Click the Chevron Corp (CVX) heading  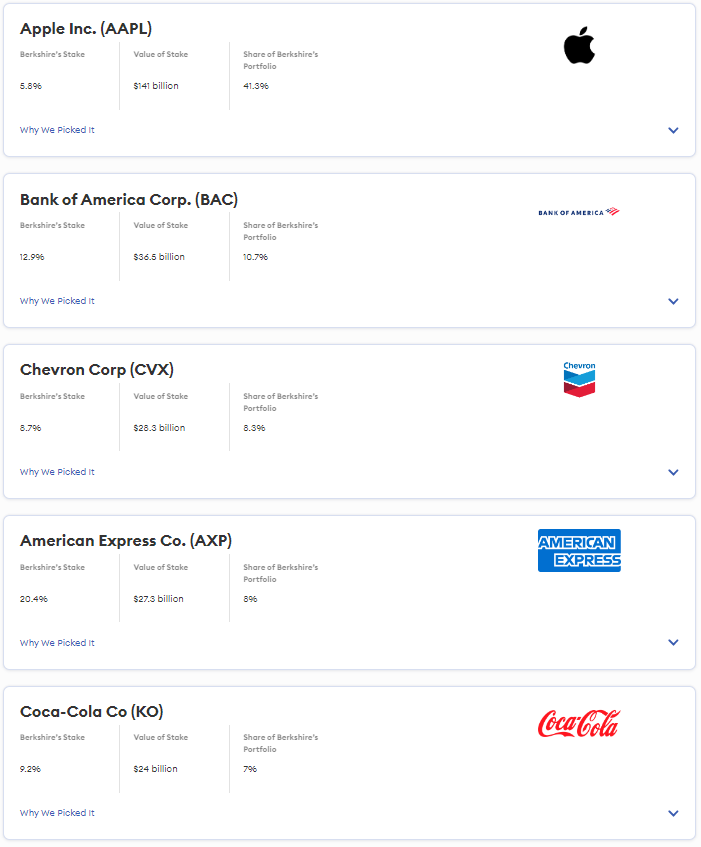coord(97,370)
